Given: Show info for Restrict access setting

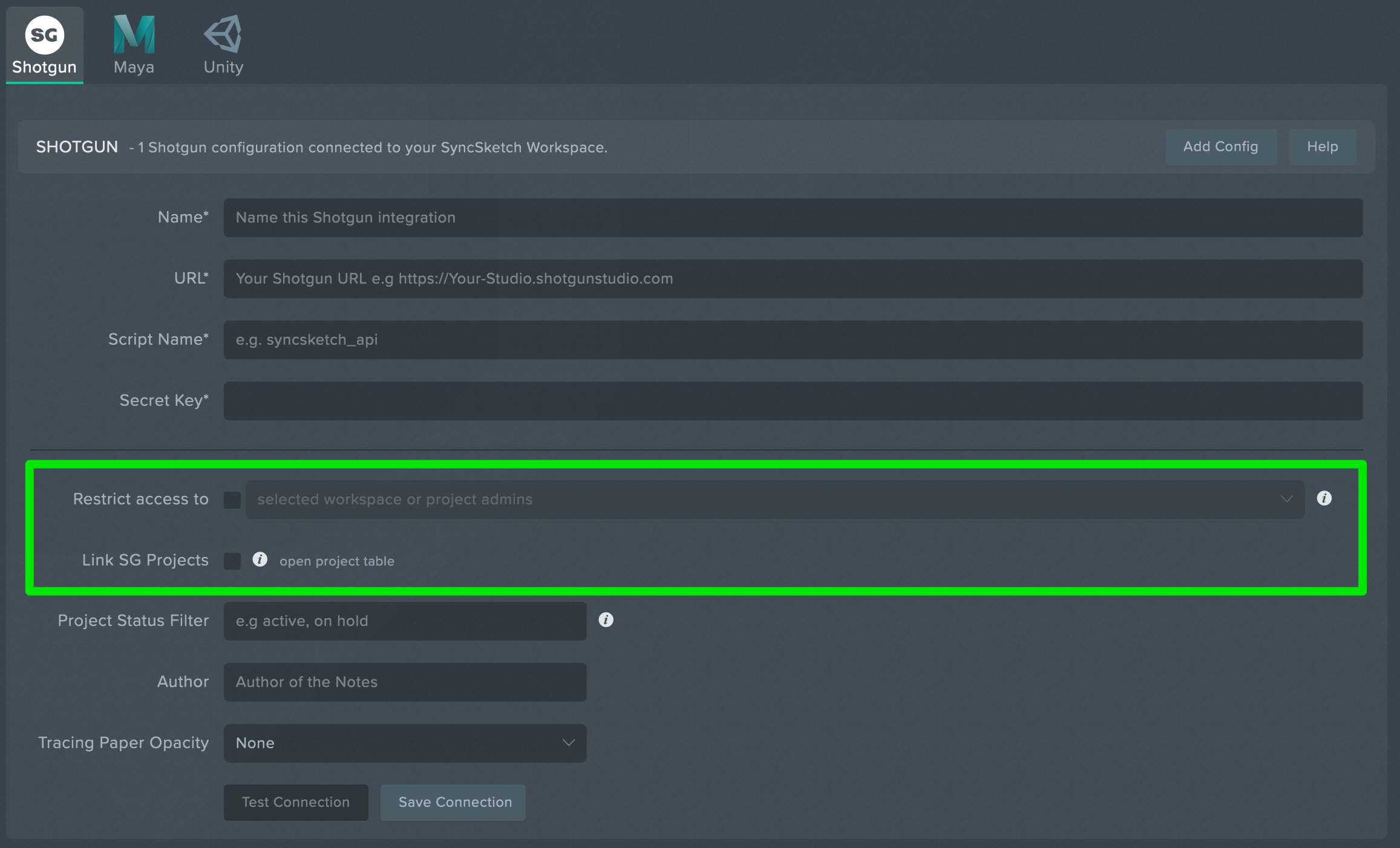Looking at the screenshot, I should pos(1324,498).
